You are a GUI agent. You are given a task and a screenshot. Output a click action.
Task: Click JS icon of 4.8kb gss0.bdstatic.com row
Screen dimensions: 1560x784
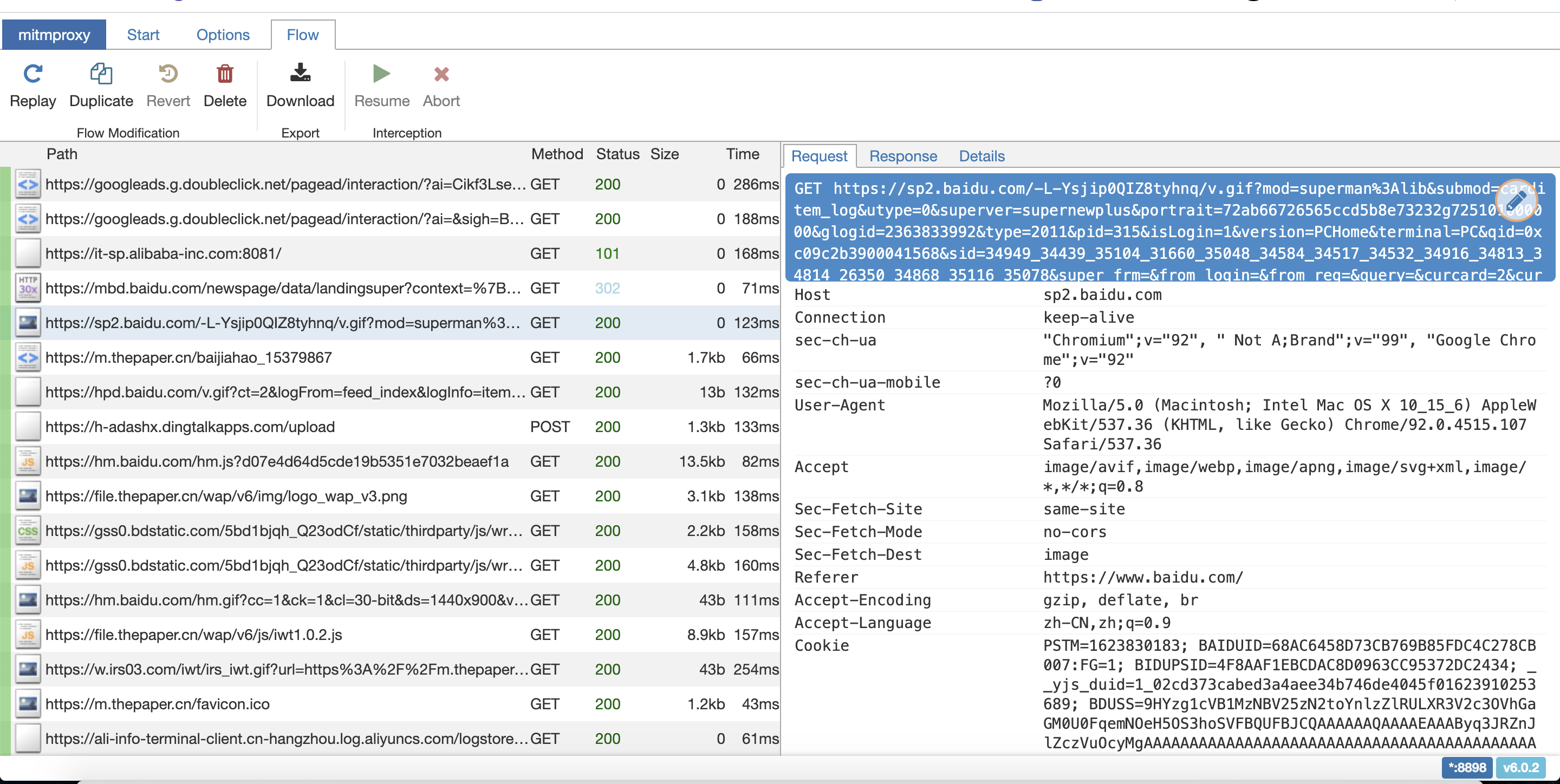point(28,565)
